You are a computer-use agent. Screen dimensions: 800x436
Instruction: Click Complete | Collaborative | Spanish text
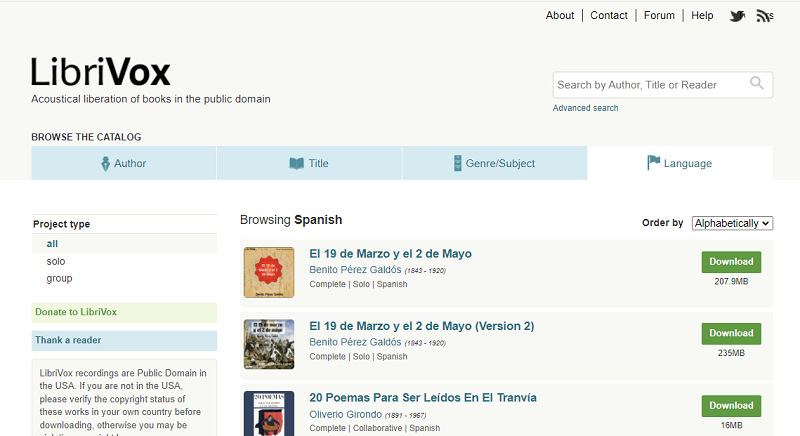(374, 428)
